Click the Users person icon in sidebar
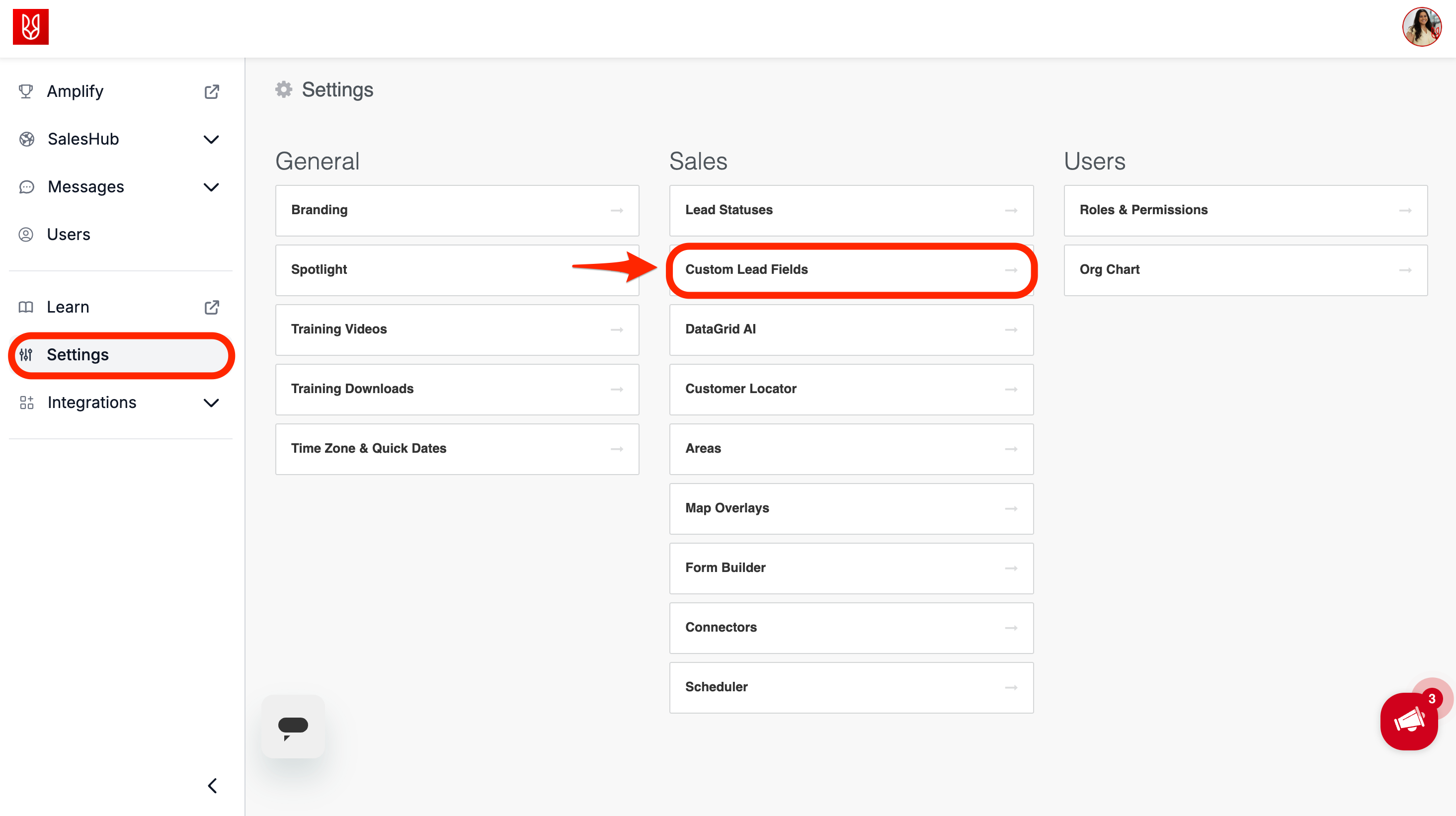Image resolution: width=1456 pixels, height=816 pixels. coord(26,235)
